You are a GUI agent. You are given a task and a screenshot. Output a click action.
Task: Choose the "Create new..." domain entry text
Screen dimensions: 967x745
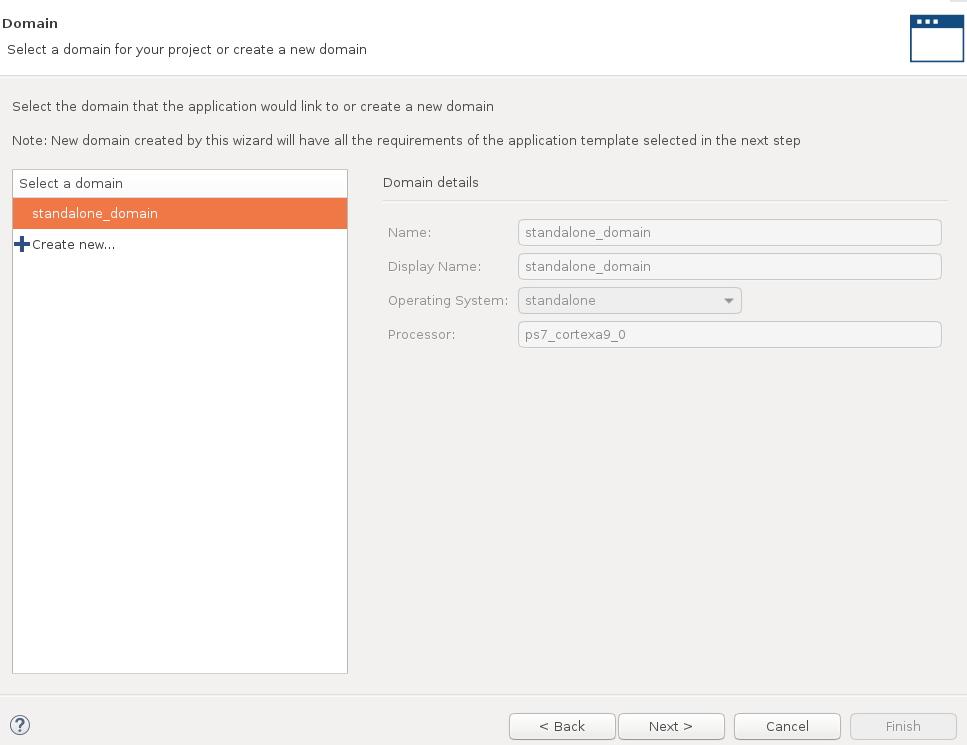pos(74,244)
